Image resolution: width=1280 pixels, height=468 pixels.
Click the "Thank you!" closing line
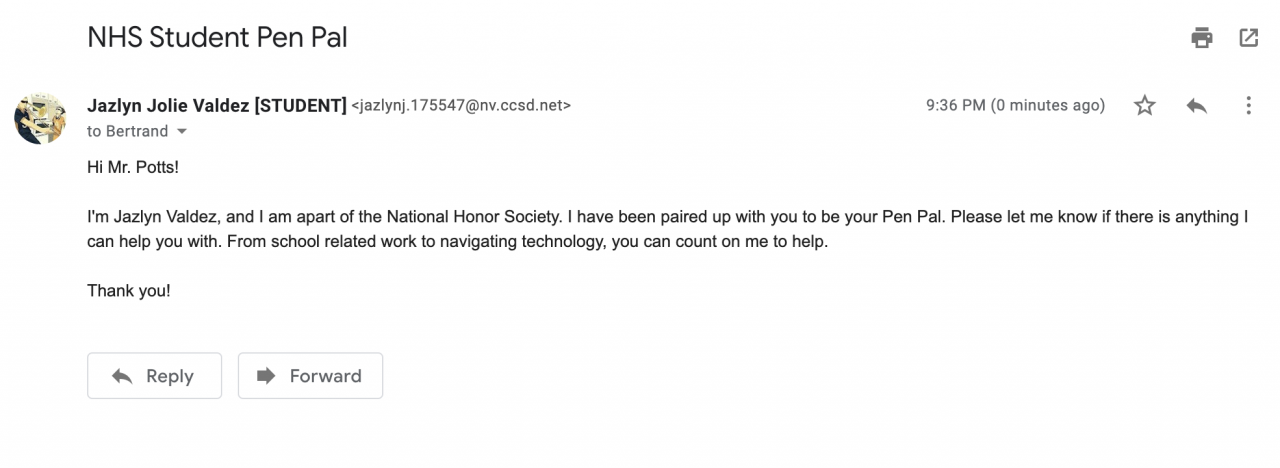pos(129,291)
